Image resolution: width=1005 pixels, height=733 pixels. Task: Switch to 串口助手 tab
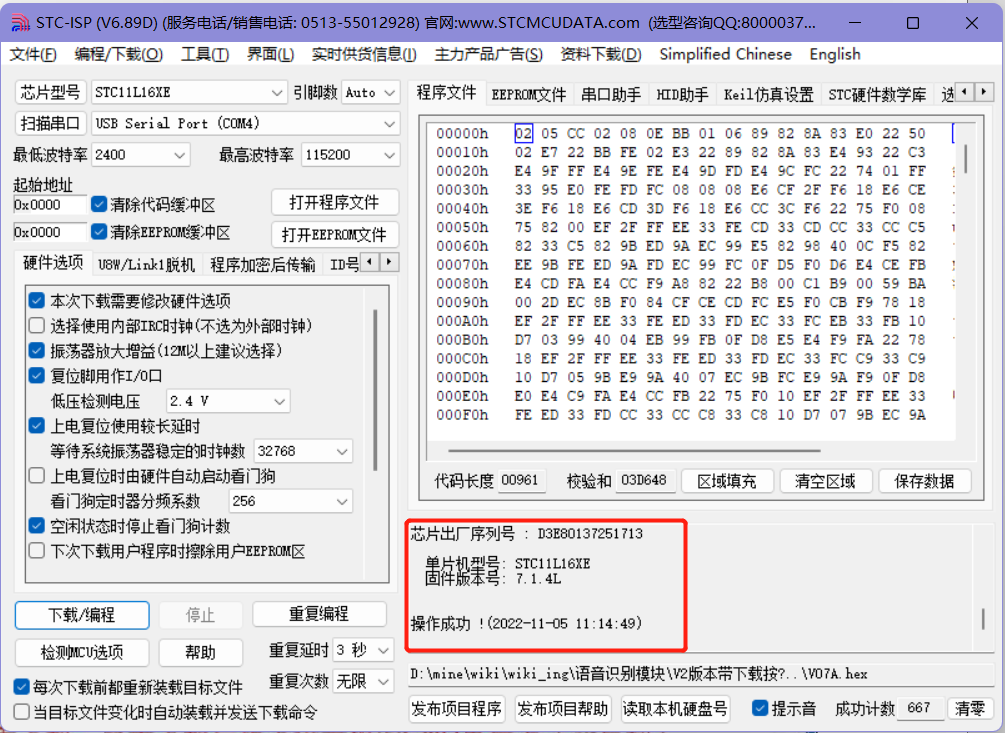point(611,95)
